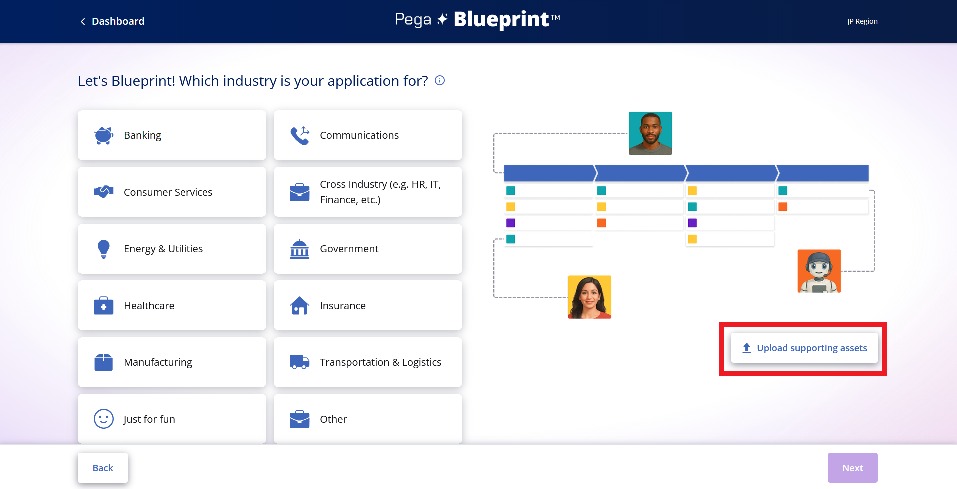957x489 pixels.
Task: Click the Transportation & Logistics truck icon
Action: pos(300,362)
